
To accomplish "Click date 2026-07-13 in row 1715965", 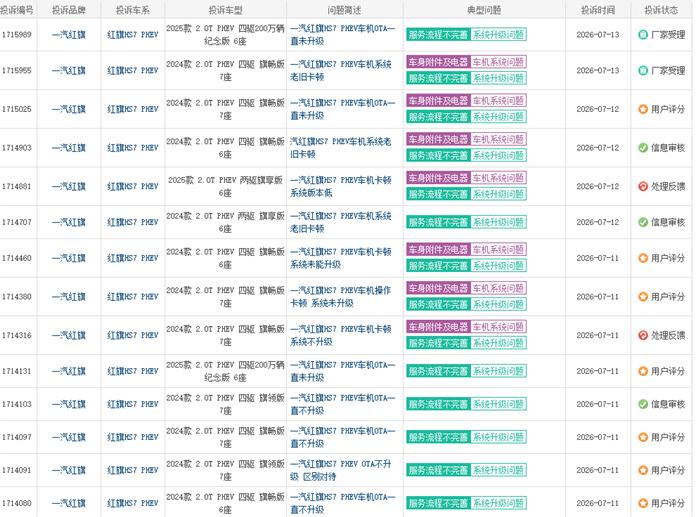I will (x=598, y=71).
